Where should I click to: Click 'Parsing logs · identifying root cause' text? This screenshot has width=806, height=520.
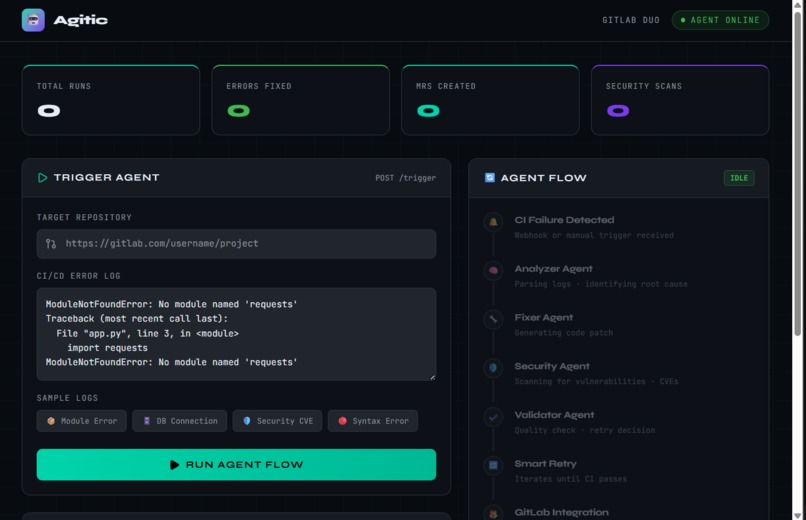601,284
